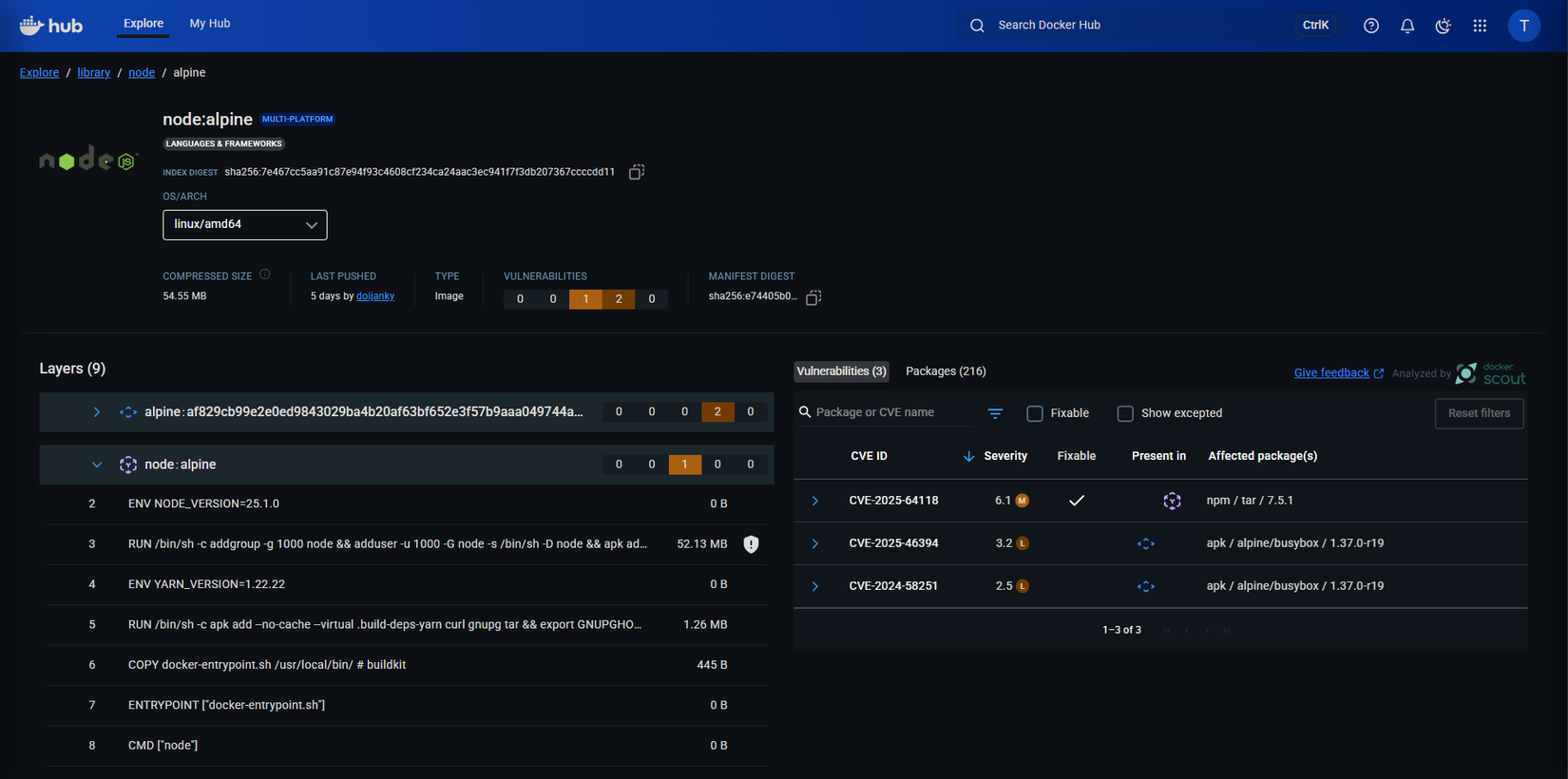Sort by Severity column arrow
The width and height of the screenshot is (1568, 779).
click(x=968, y=456)
